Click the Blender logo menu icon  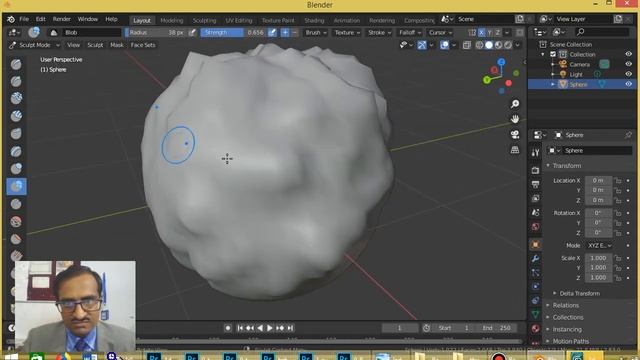pos(11,19)
